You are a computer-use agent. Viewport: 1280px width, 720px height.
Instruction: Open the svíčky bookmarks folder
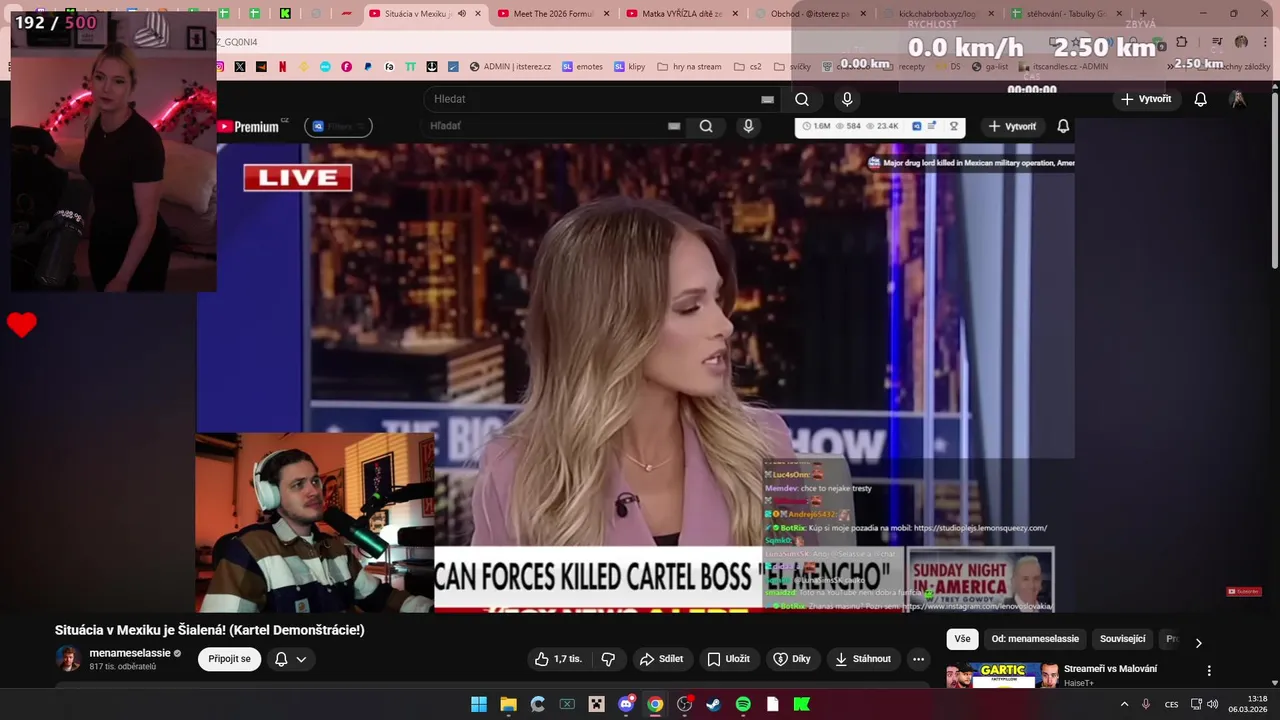(793, 67)
